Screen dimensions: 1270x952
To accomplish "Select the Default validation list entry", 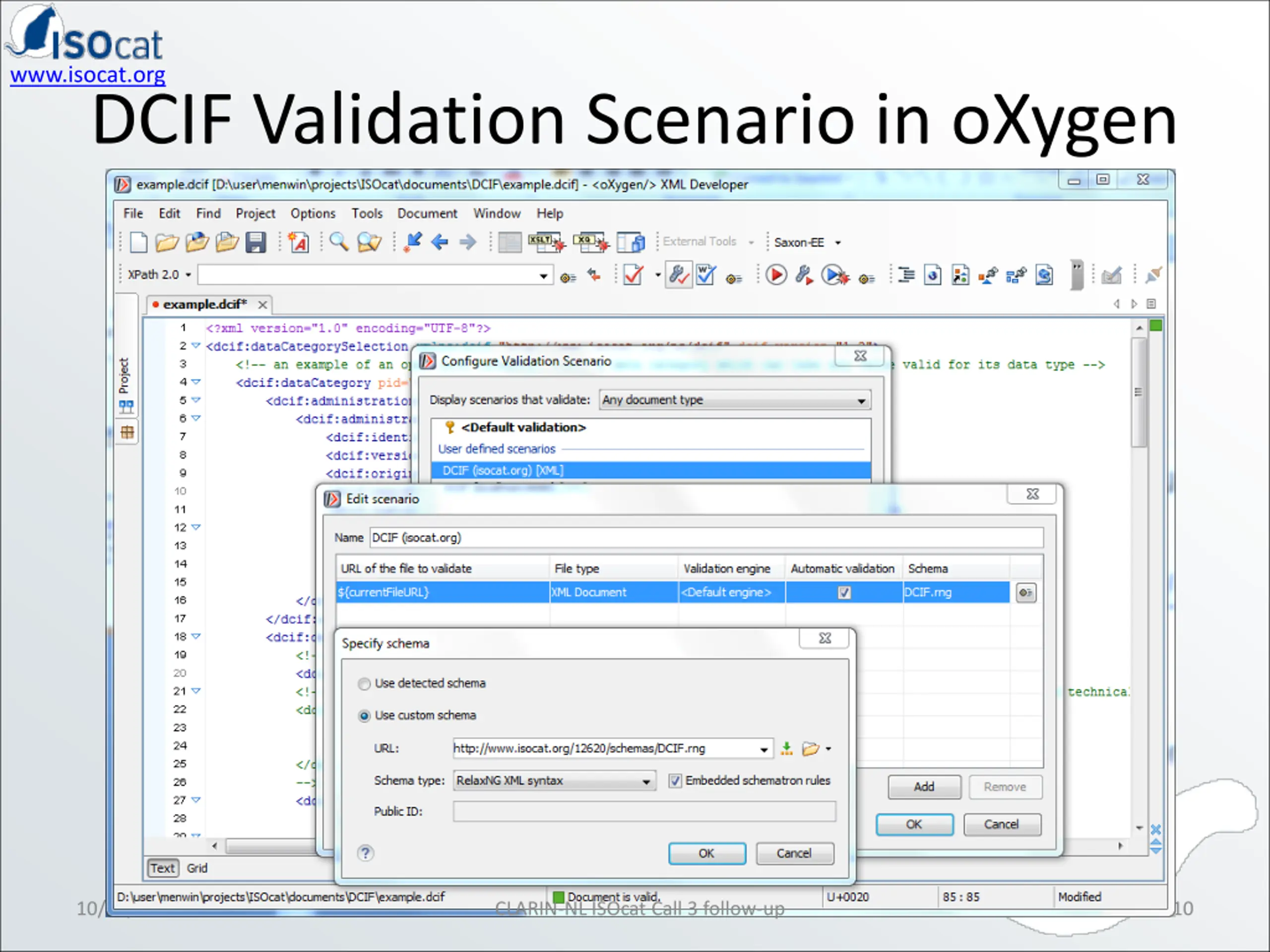I will [523, 427].
